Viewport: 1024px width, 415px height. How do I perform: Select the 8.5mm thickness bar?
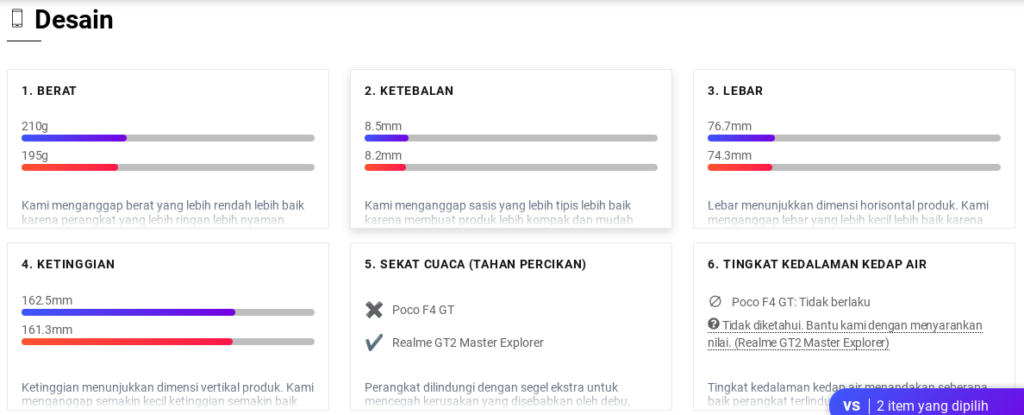511,138
